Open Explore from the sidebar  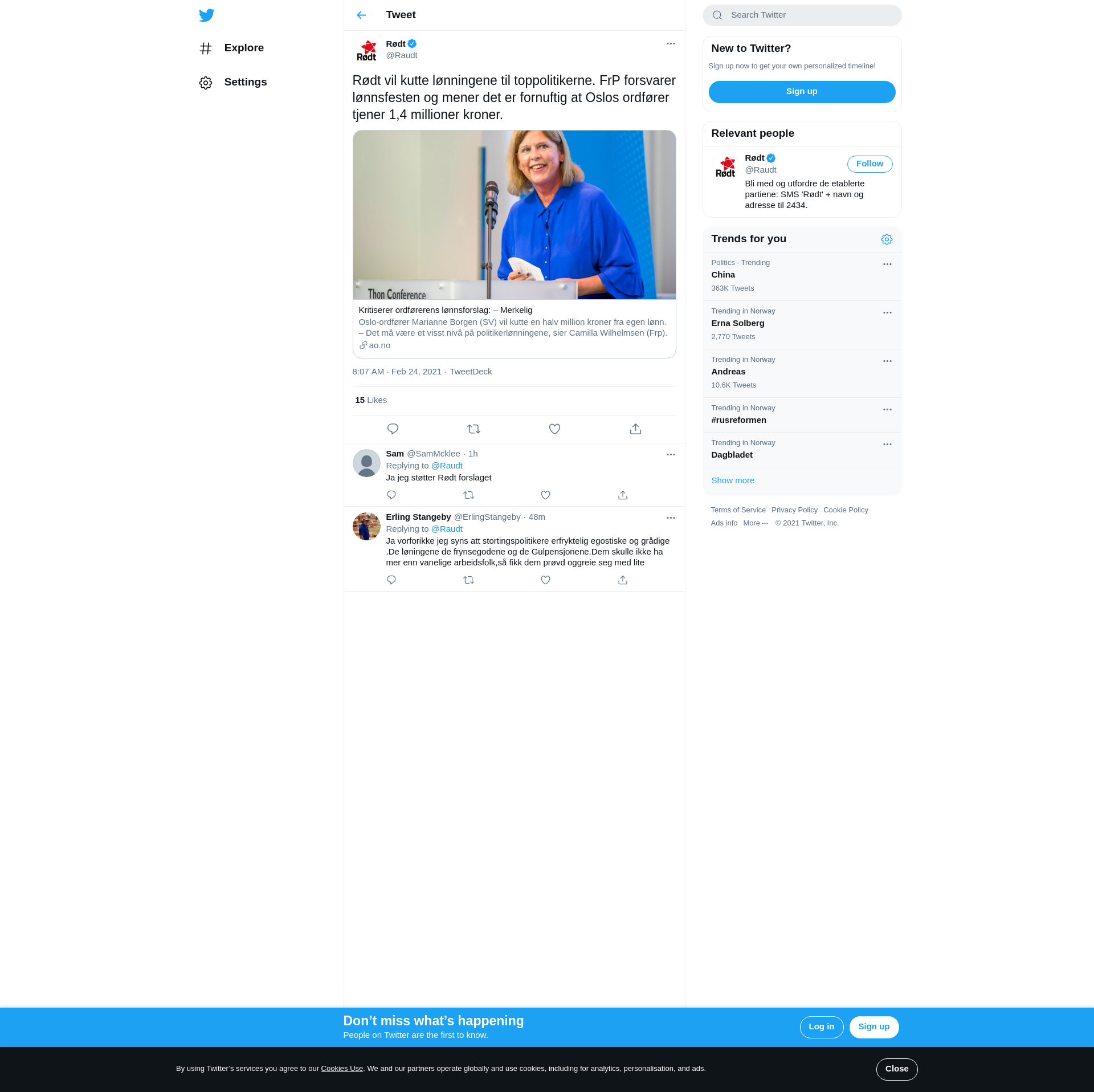click(x=231, y=48)
